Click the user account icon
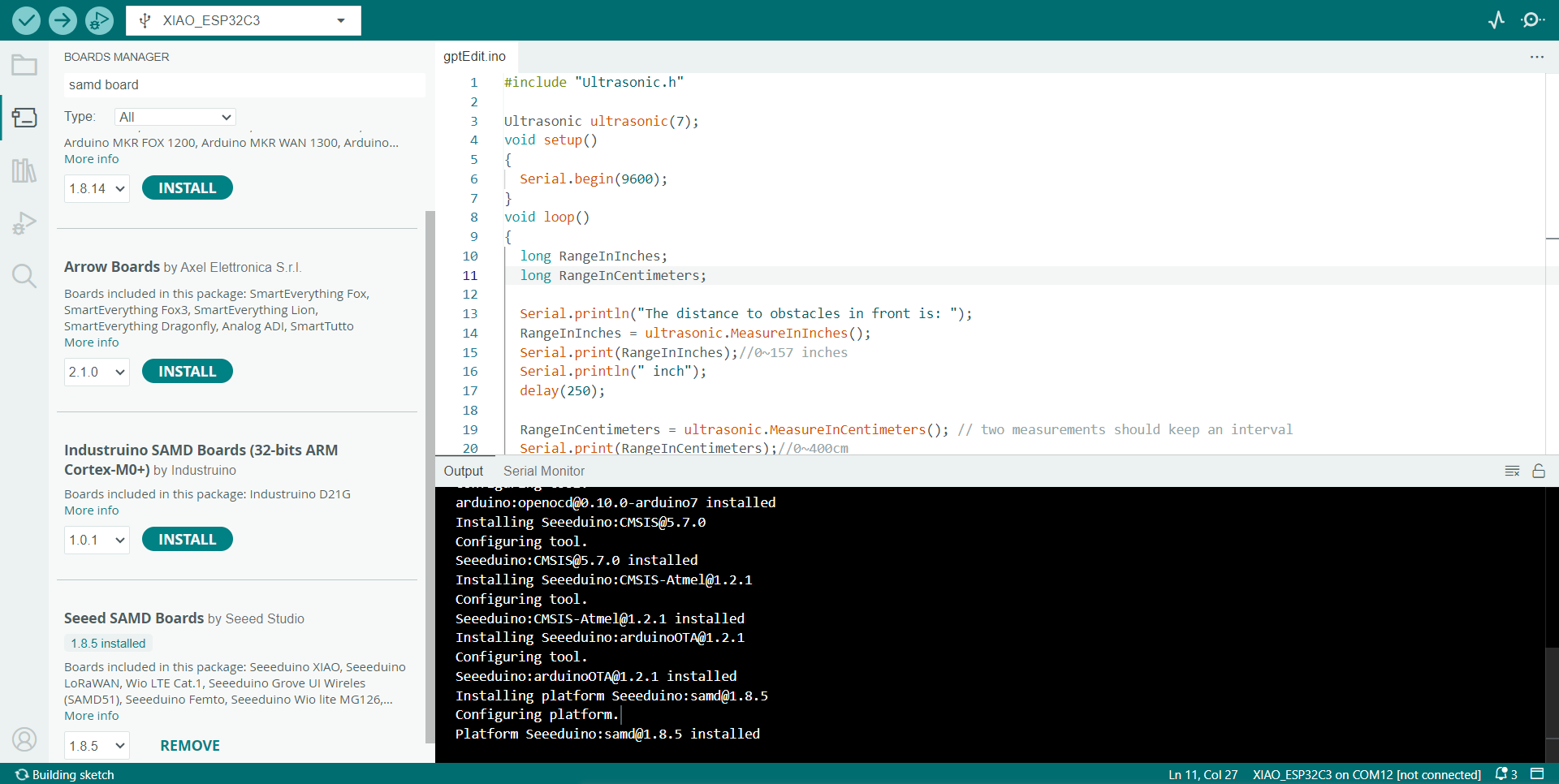1559x784 pixels. (x=24, y=739)
